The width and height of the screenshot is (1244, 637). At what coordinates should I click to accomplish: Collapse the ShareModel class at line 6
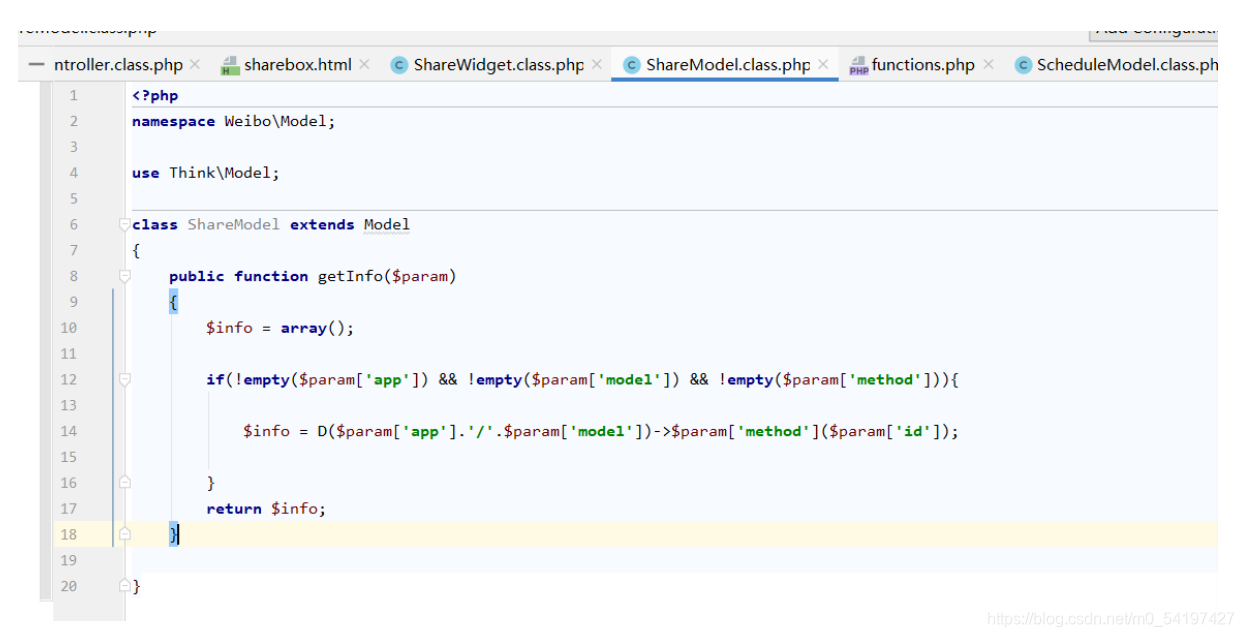124,224
